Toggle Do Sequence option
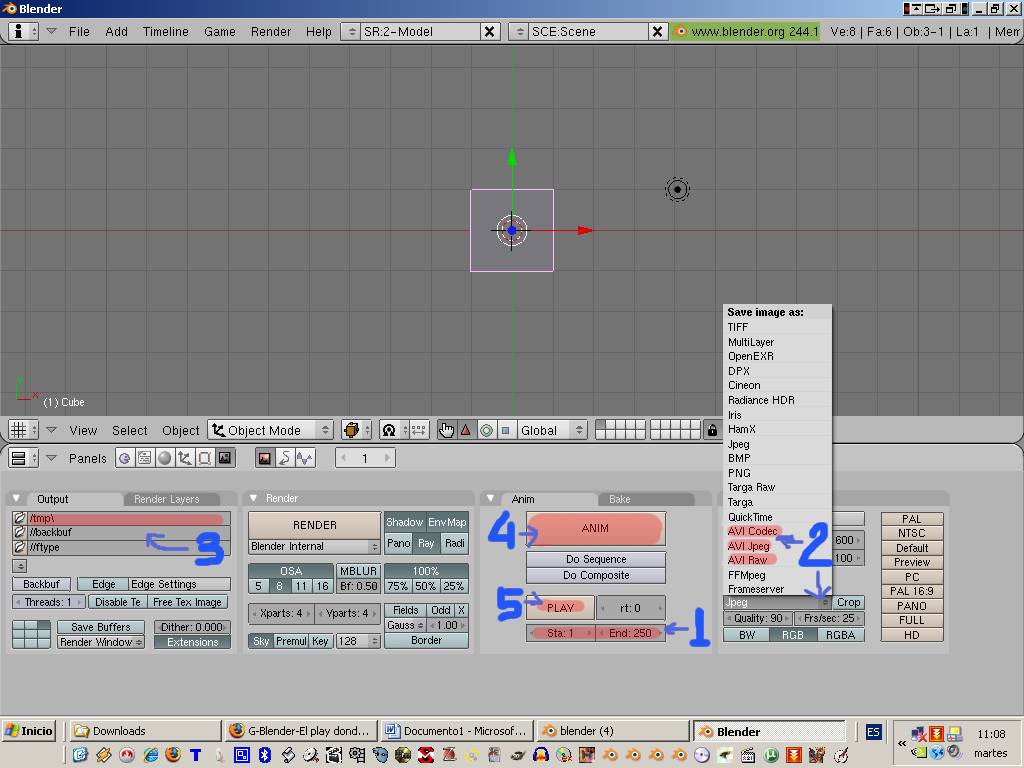 [595, 559]
